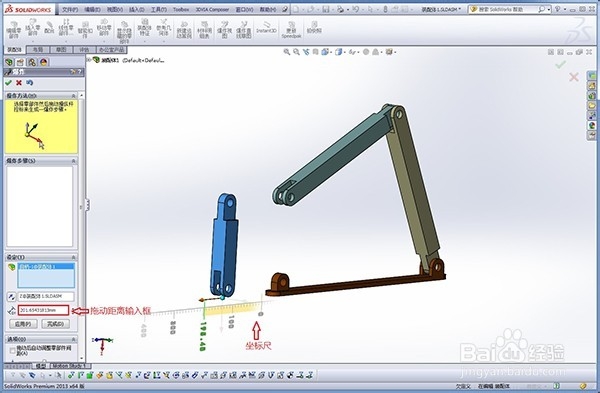Open the 文件(F) menu
This screenshot has height=393, width=600.
pos(70,9)
